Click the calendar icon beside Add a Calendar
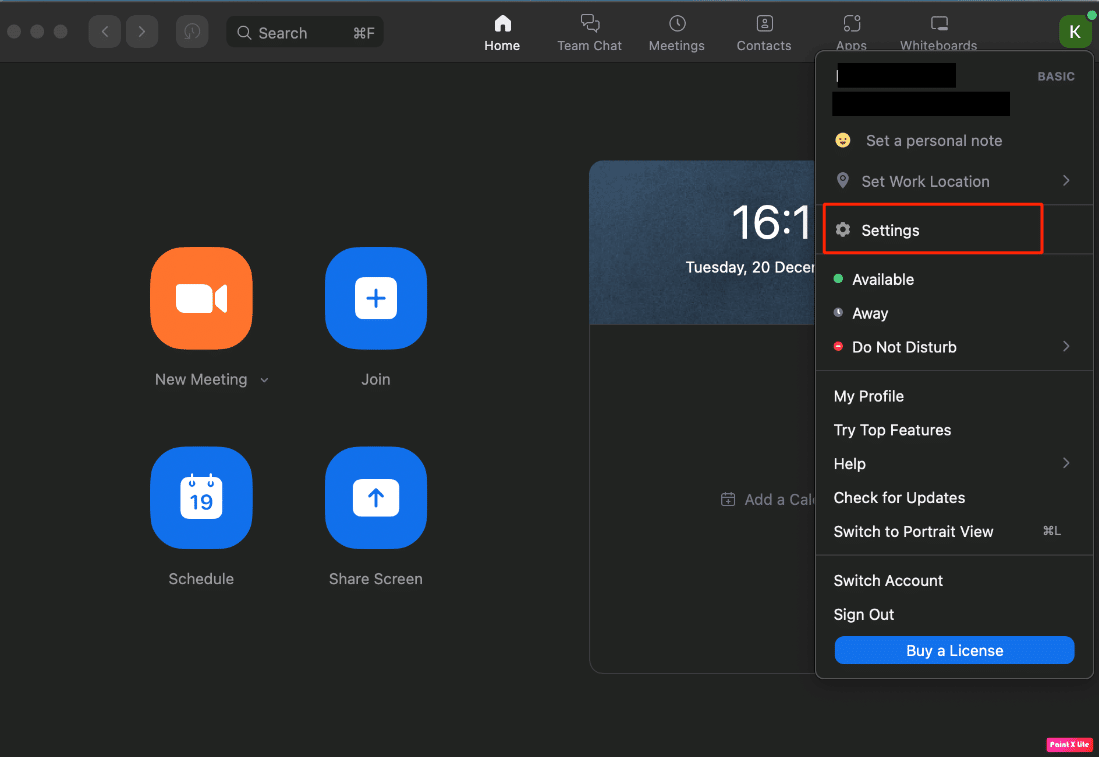 [x=728, y=499]
